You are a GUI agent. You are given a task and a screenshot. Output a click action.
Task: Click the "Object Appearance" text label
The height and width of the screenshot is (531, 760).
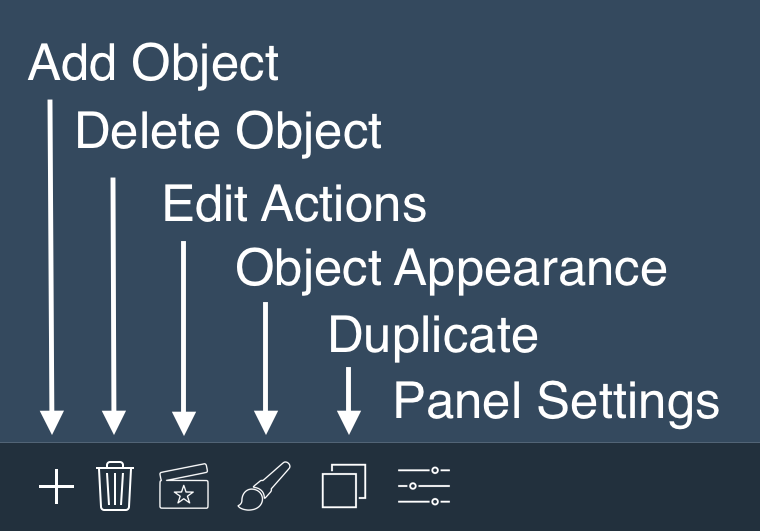451,269
